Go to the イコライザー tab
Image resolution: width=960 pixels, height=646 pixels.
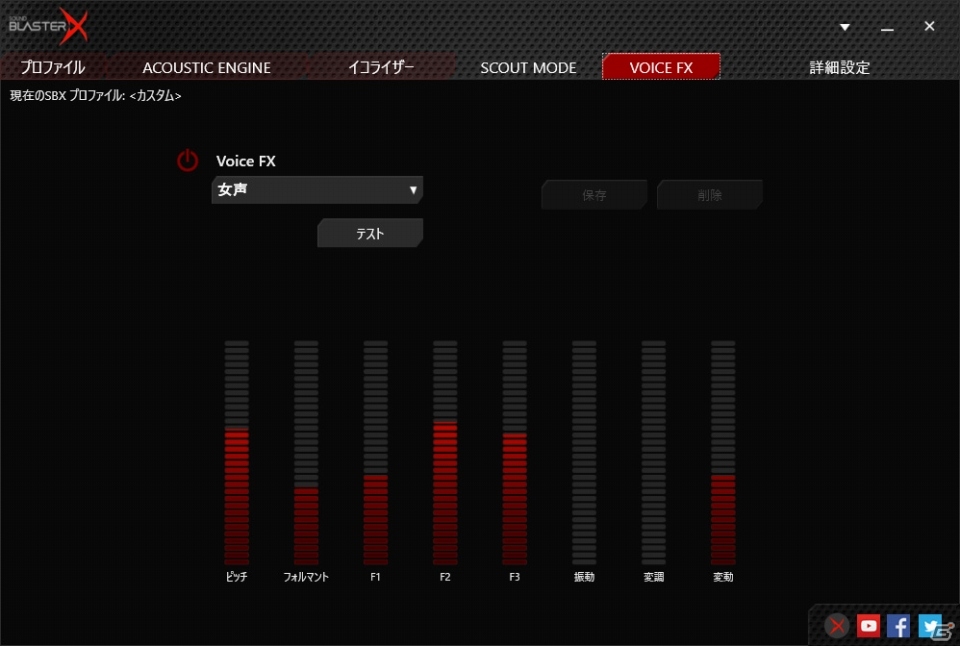pyautogui.click(x=381, y=67)
